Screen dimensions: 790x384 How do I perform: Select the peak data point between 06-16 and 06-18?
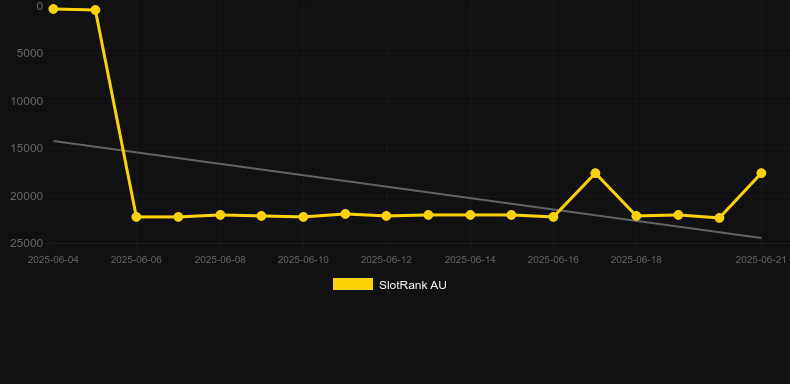(595, 173)
